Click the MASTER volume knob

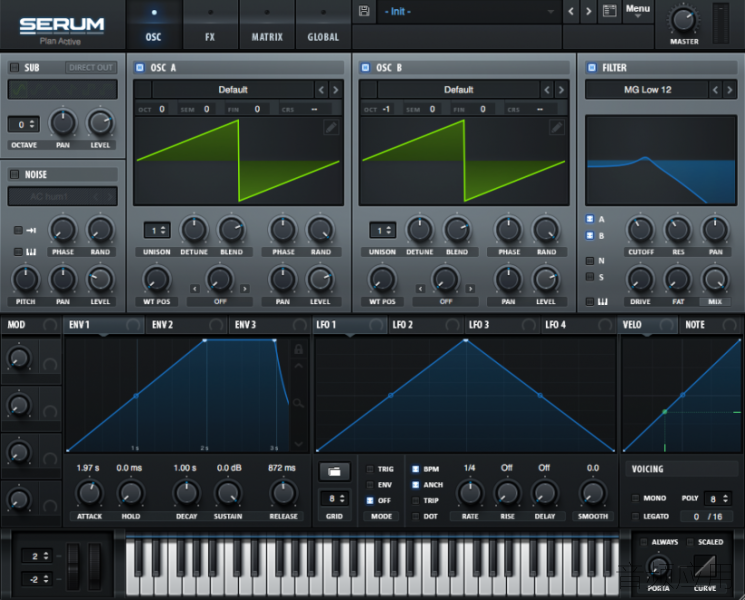[683, 20]
